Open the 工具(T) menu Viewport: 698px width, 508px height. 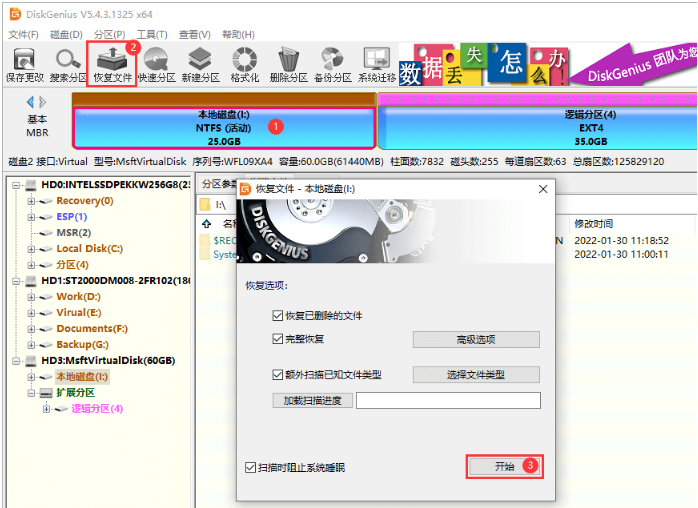(x=151, y=34)
